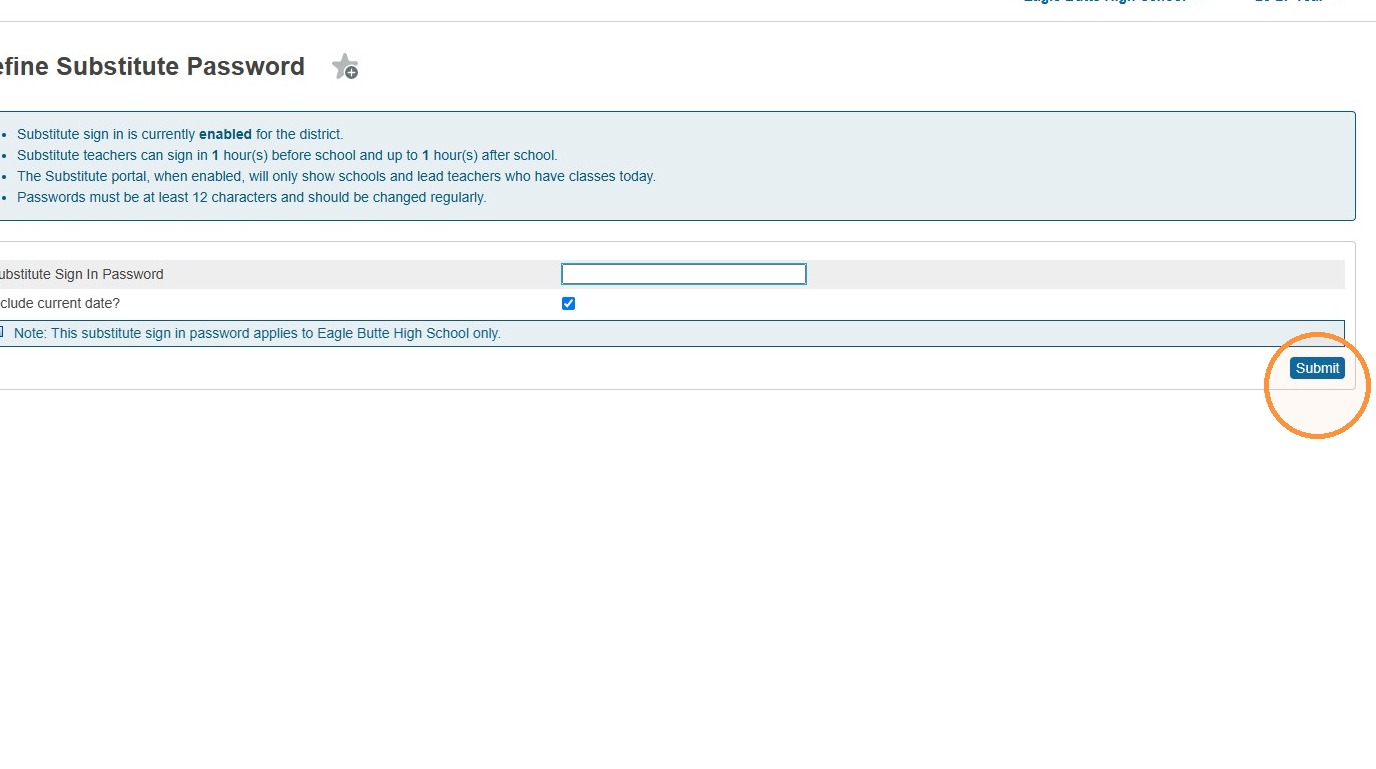
Task: Click the bold word enabled in info box
Action: click(x=225, y=134)
